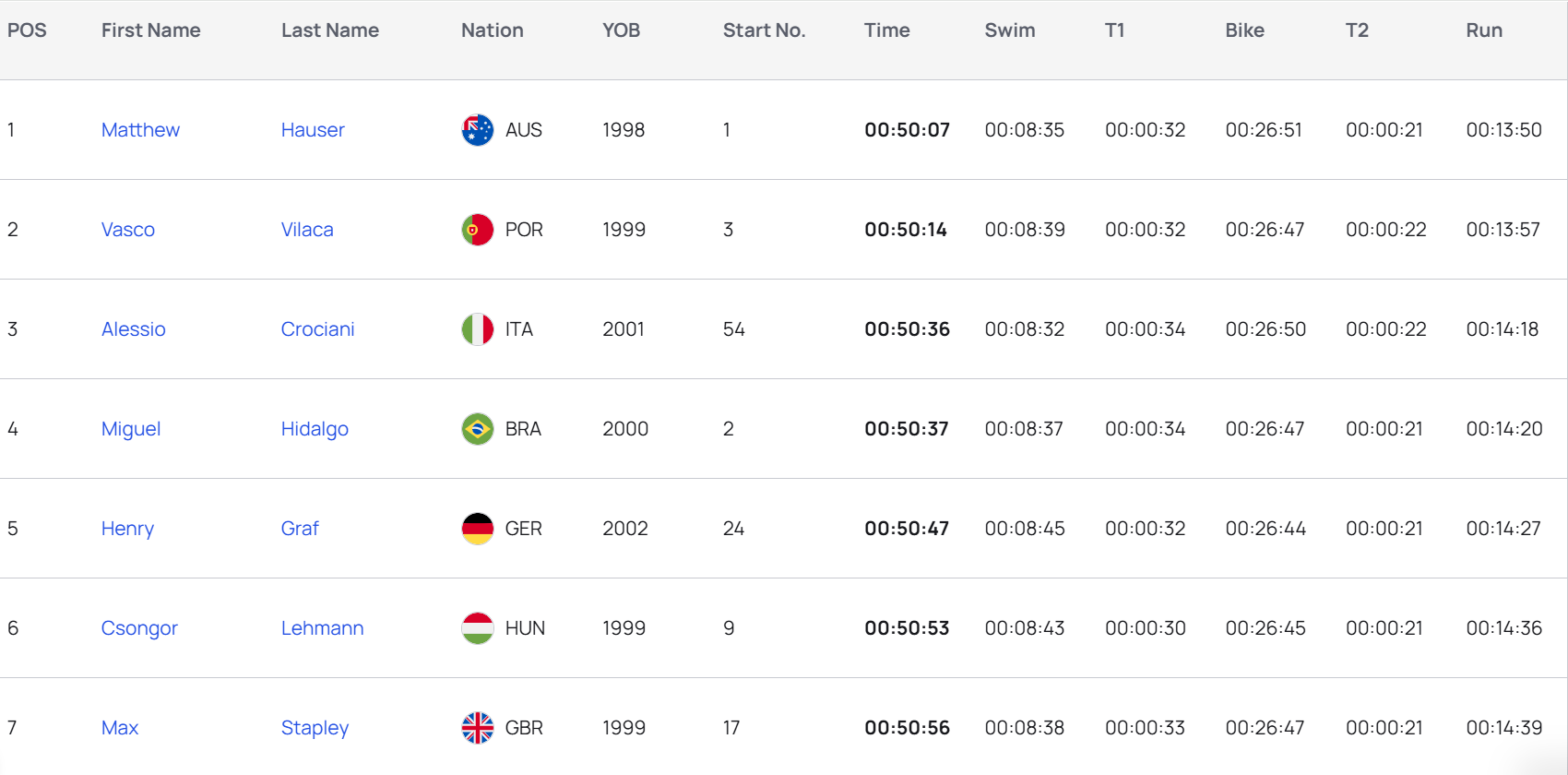Open the Stapley last name link
The image size is (1568, 775).
point(315,728)
